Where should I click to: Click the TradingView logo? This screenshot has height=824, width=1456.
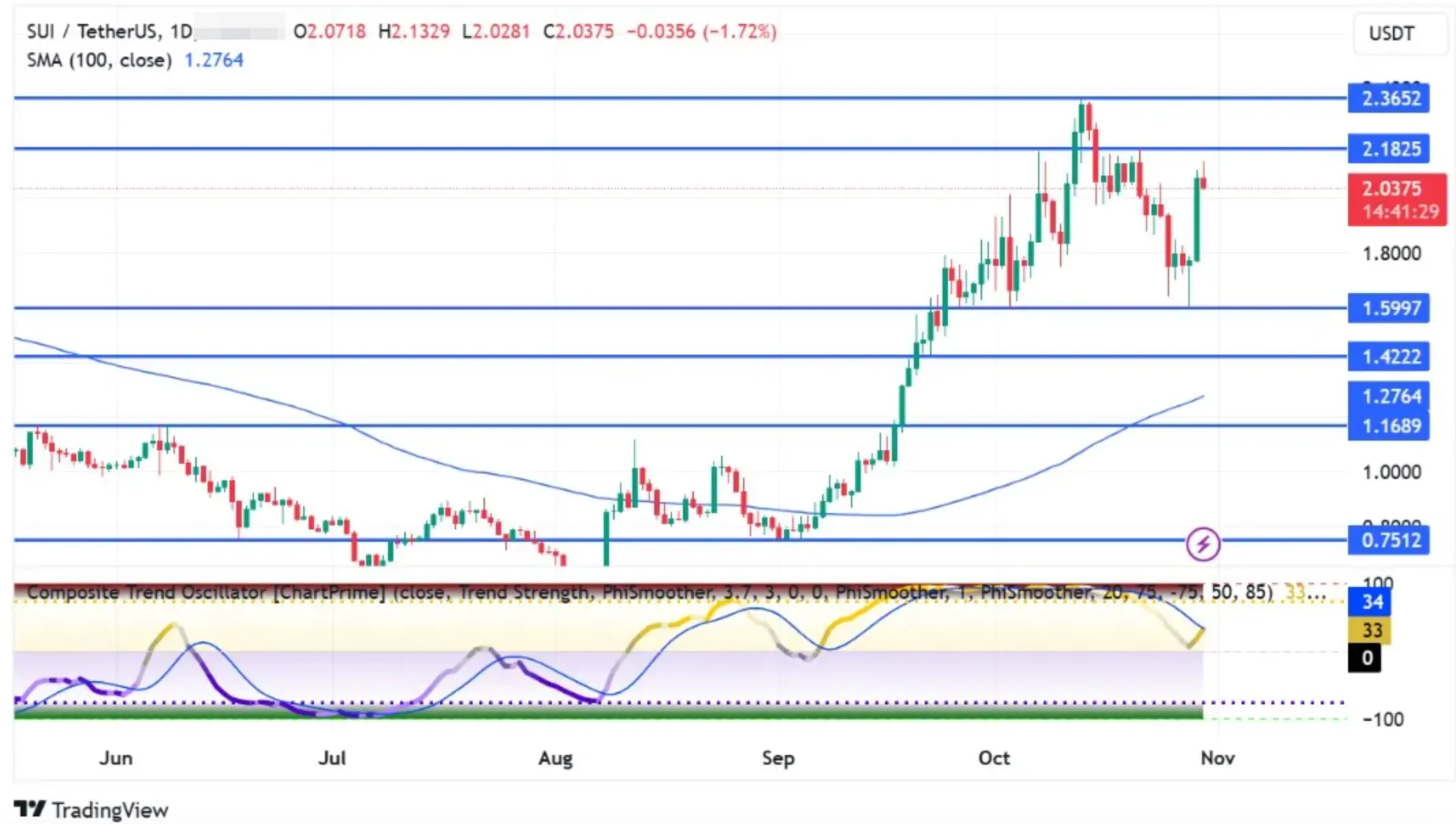point(91,810)
